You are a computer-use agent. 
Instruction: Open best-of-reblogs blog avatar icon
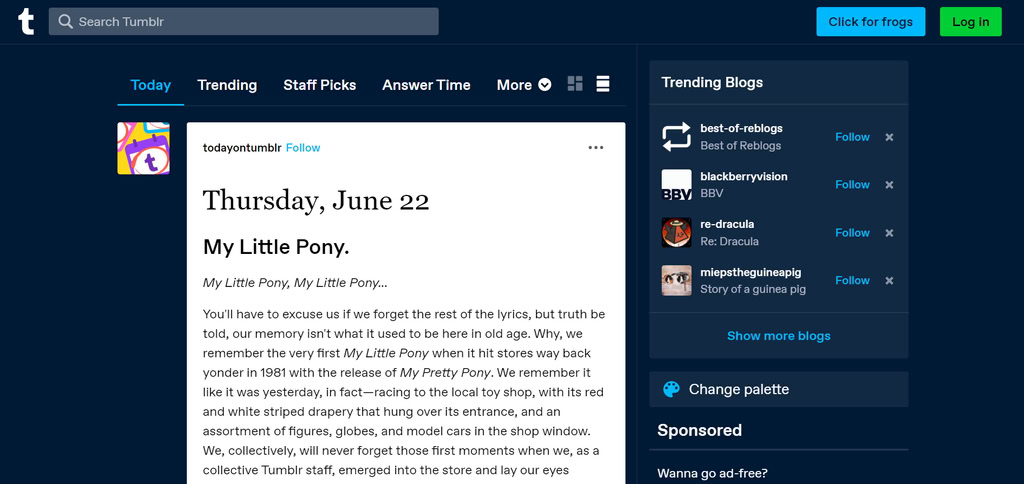677,137
